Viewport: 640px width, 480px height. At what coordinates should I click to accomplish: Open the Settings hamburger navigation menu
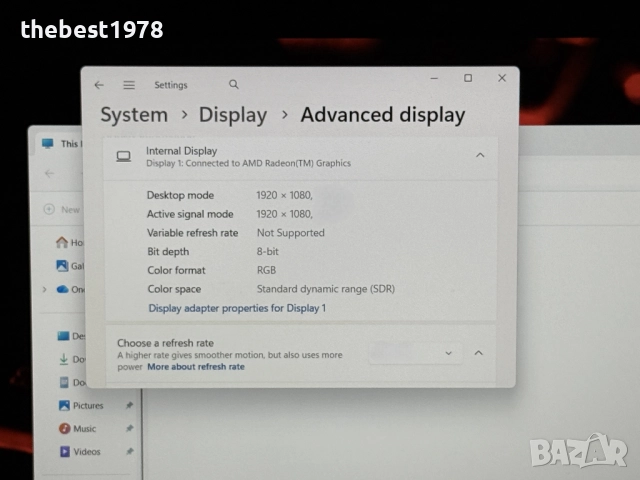pos(129,85)
